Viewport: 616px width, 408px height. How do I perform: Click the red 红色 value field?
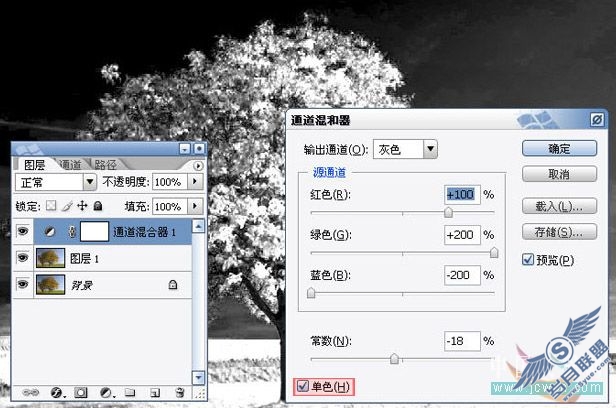462,194
